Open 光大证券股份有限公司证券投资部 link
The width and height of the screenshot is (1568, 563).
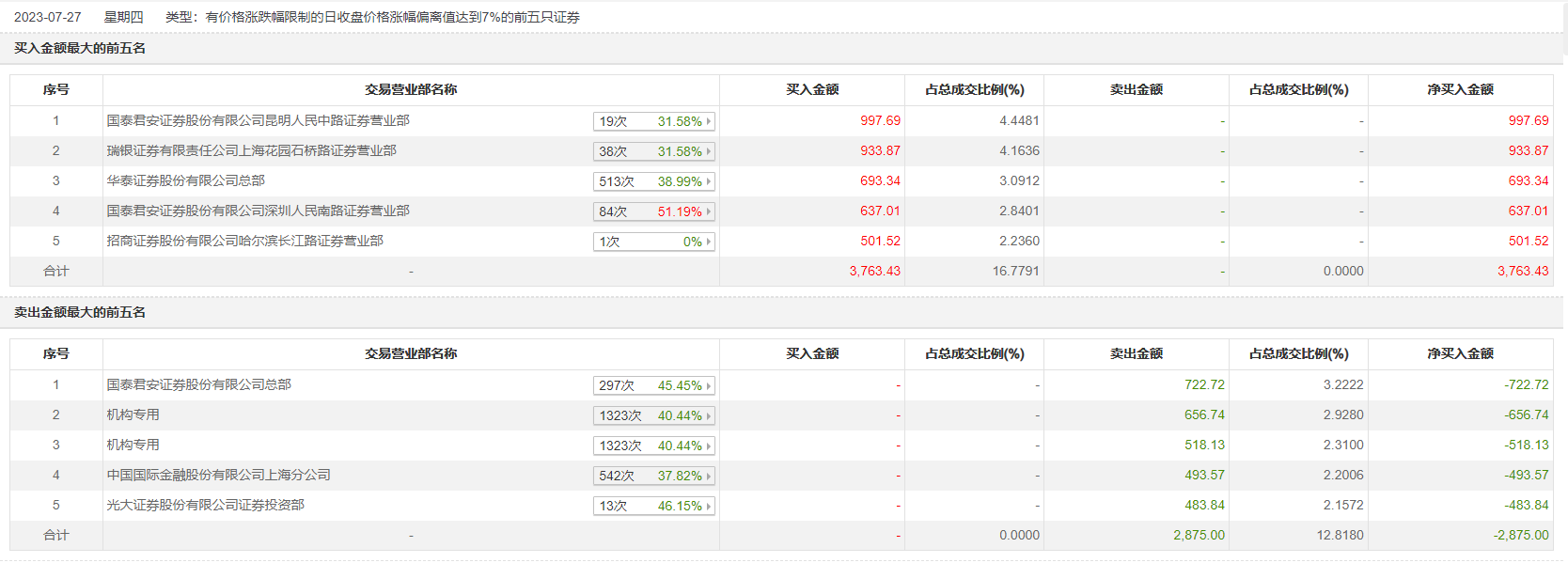[x=205, y=505]
